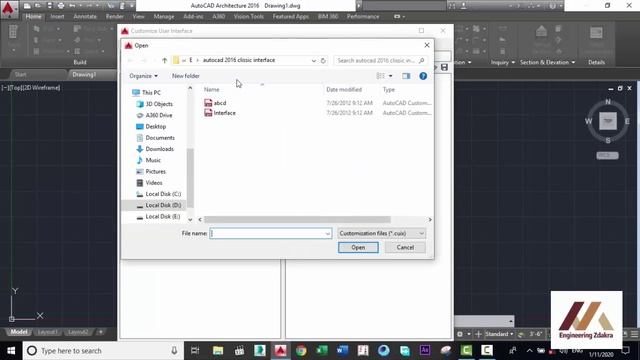This screenshot has width=640, height=360.
Task: Click into the File name input field
Action: point(267,233)
